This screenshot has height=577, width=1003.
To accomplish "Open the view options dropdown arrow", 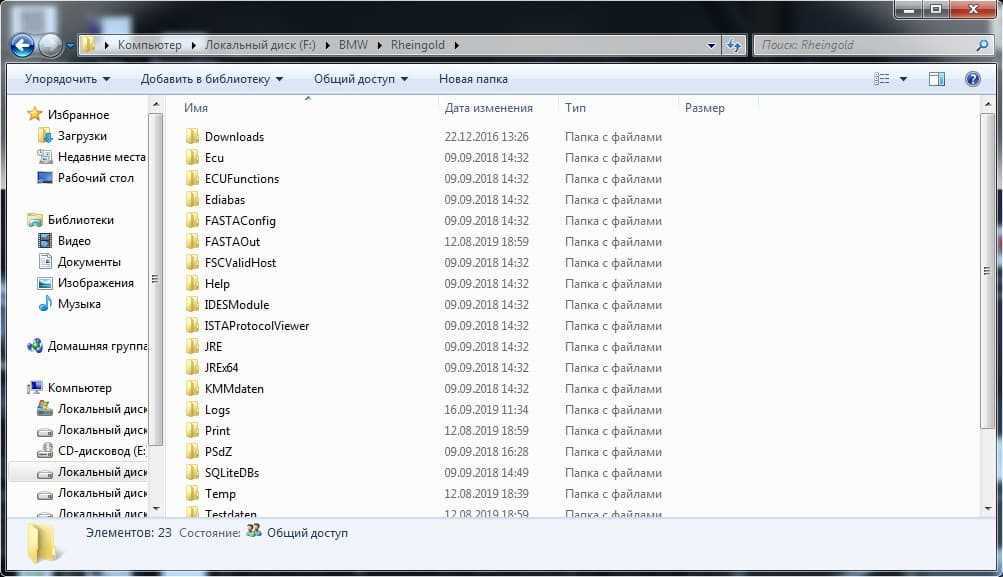I will coord(904,79).
